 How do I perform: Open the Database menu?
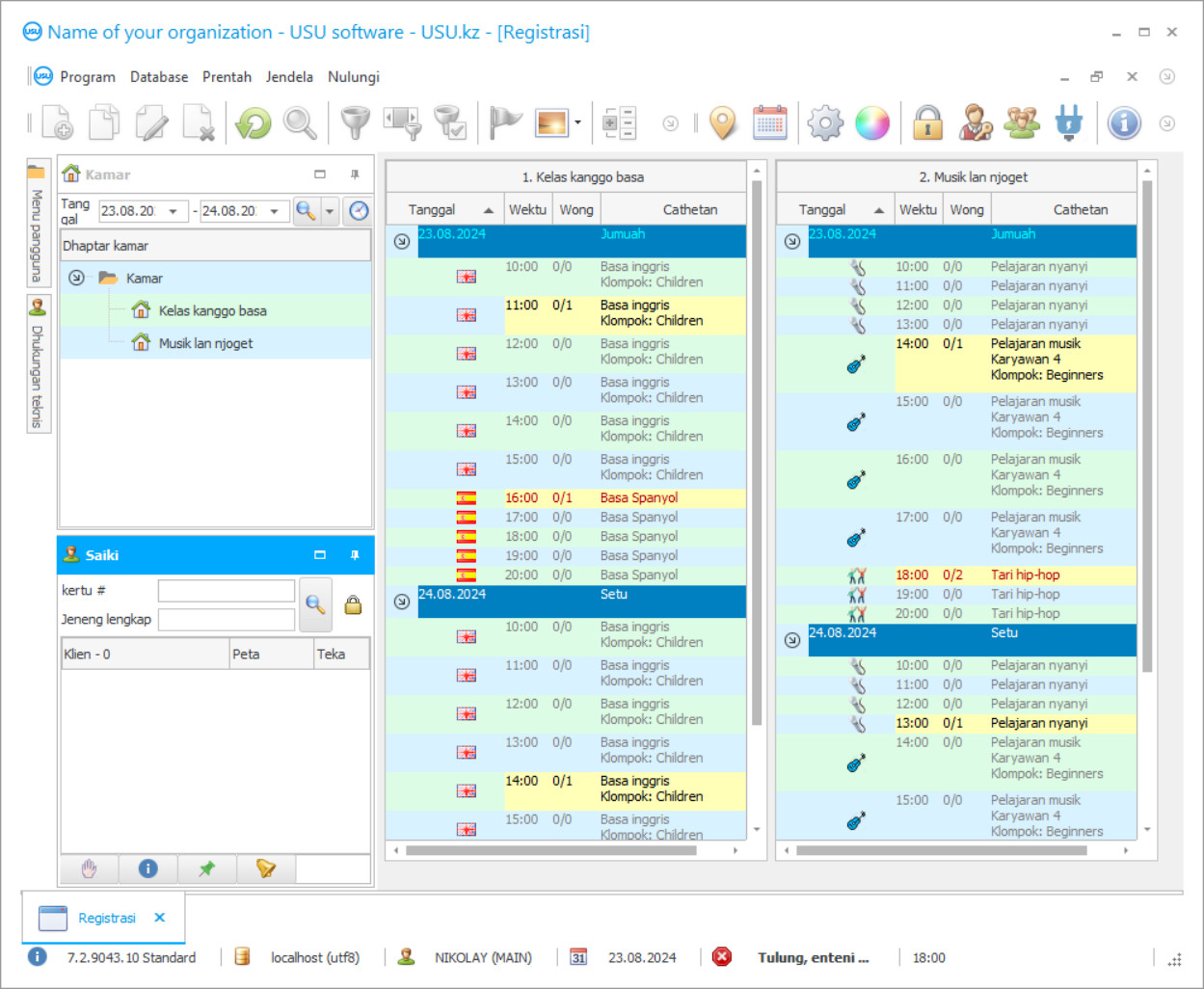(x=158, y=76)
